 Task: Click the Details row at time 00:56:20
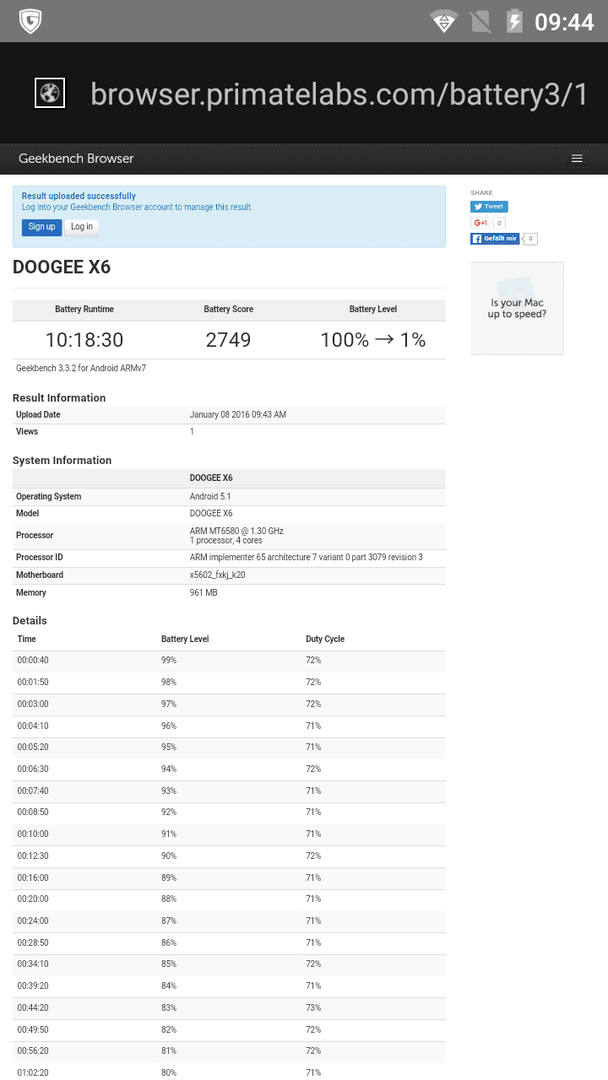(x=229, y=1051)
